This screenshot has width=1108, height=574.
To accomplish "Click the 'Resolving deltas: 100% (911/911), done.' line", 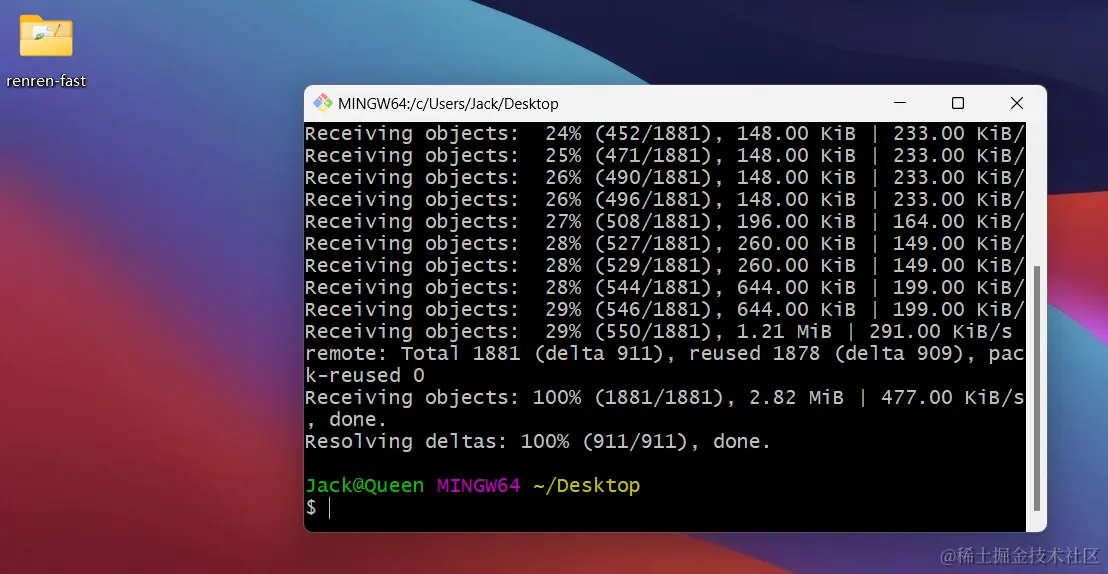I will click(538, 442).
